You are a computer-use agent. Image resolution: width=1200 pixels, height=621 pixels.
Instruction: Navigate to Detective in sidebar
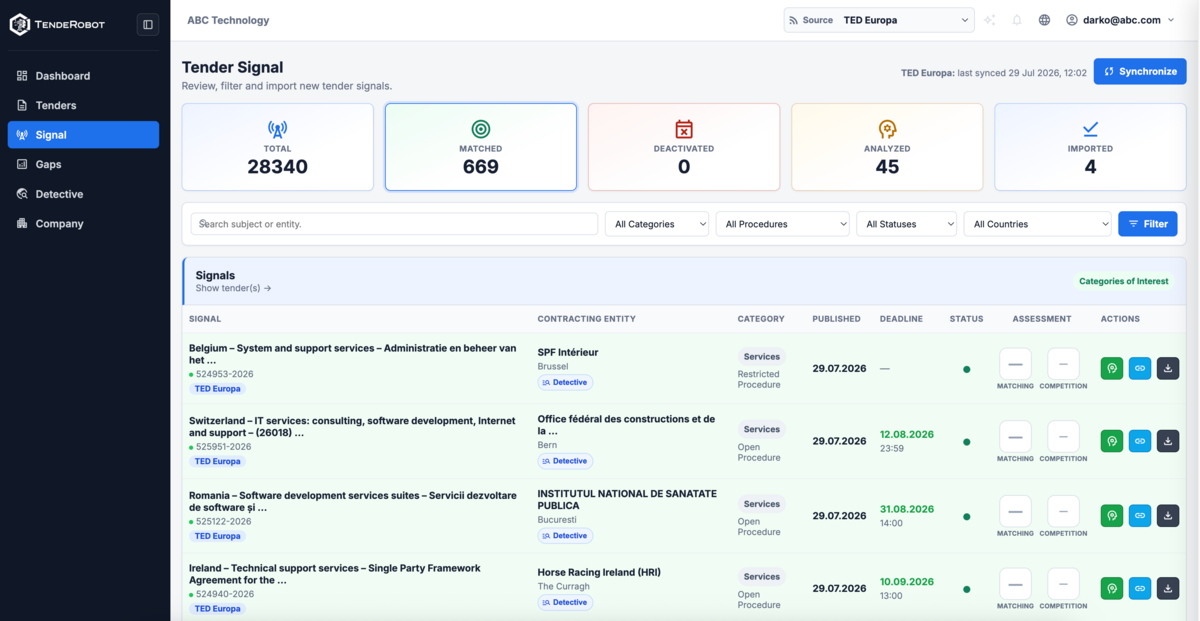pos(83,194)
